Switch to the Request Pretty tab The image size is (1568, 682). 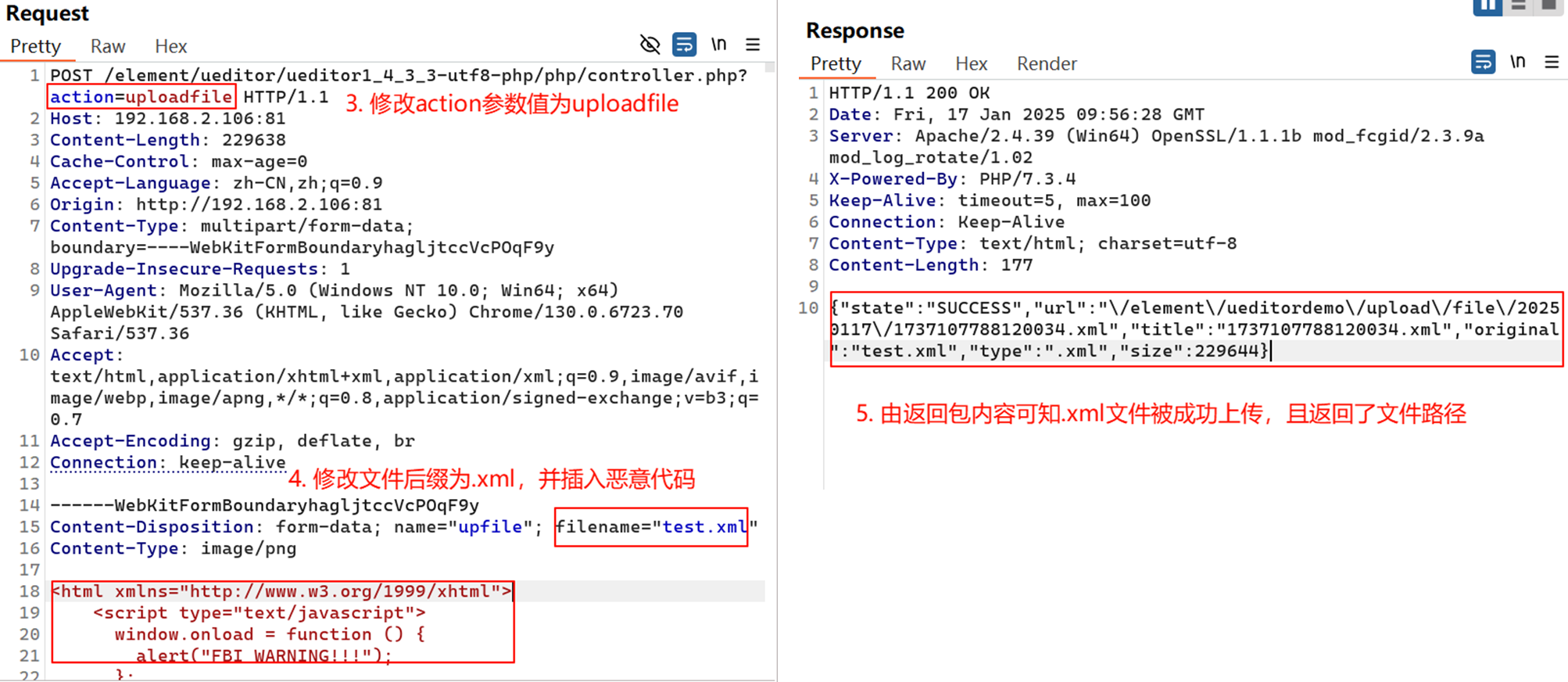point(35,46)
